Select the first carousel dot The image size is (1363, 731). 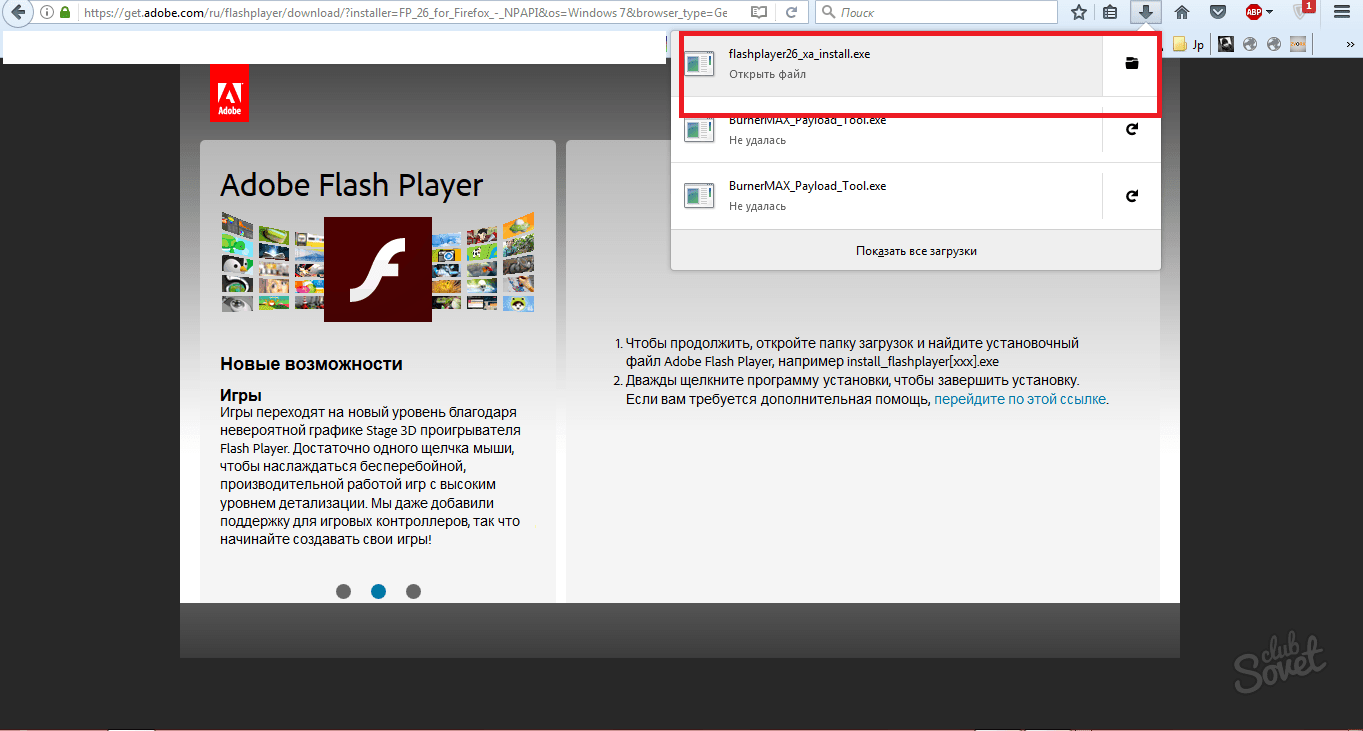click(343, 591)
